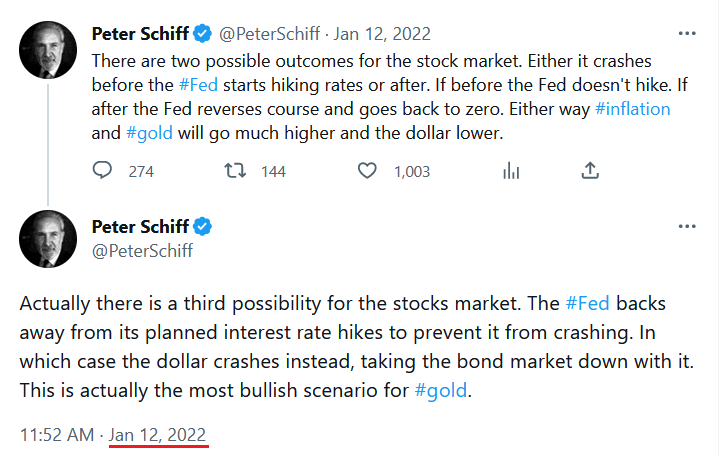Click the Peter Schiff name in second tweet
Viewport: 723px width, 456px height.
click(140, 227)
